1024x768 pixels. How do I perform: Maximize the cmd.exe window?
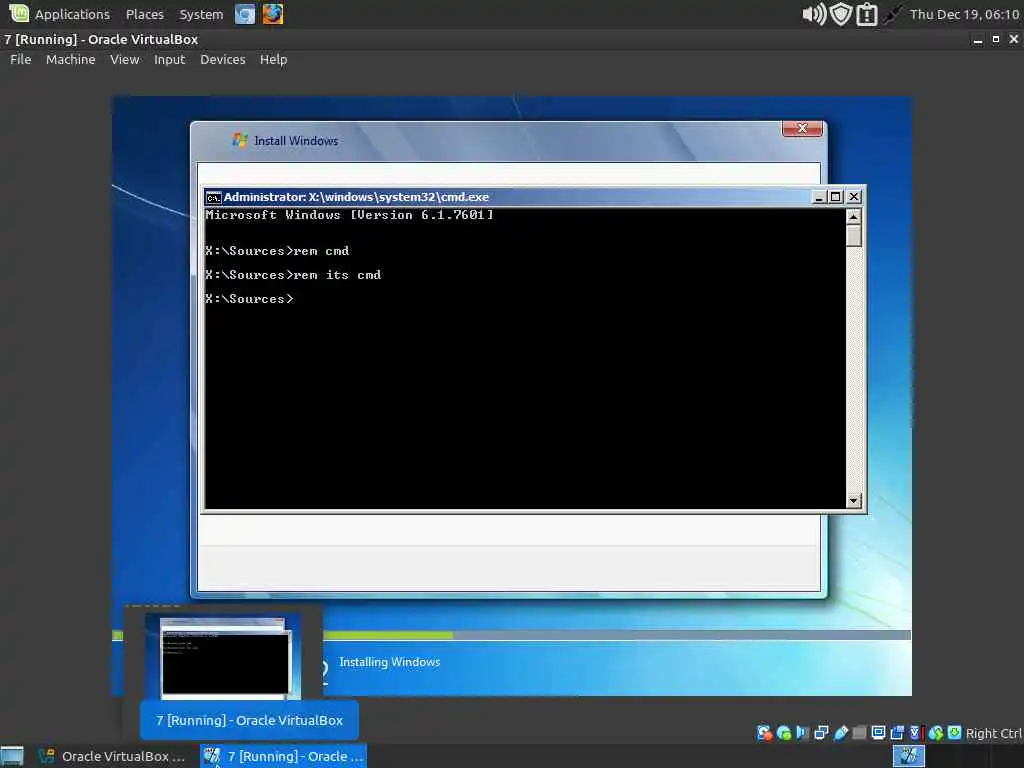pyautogui.click(x=836, y=197)
